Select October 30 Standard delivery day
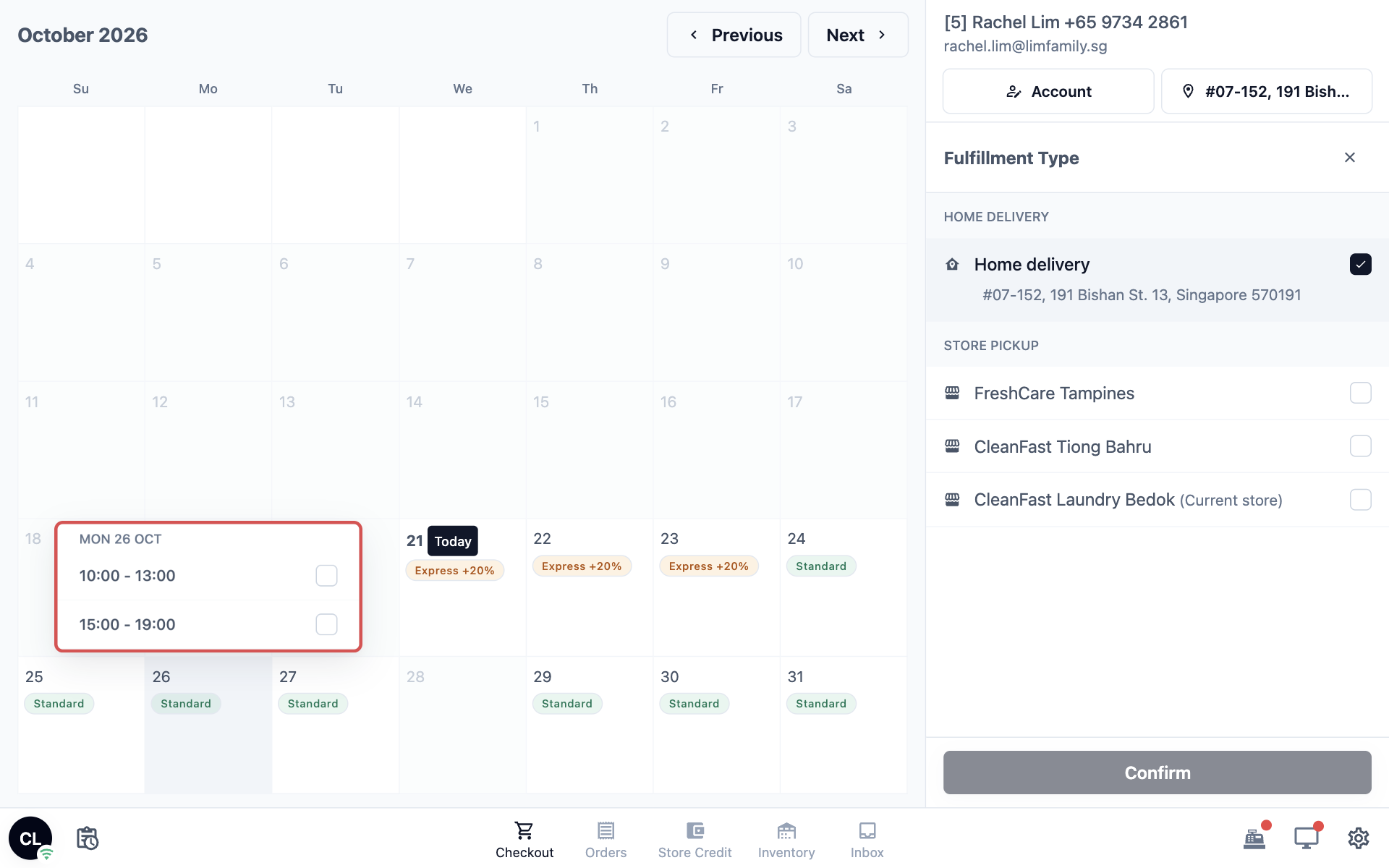Screen dimensions: 1389x868 click(x=716, y=725)
